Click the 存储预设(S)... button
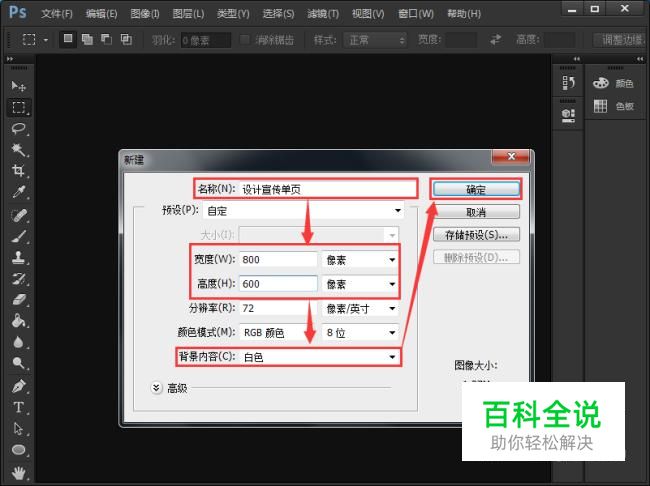This screenshot has width=650, height=486. click(x=476, y=235)
